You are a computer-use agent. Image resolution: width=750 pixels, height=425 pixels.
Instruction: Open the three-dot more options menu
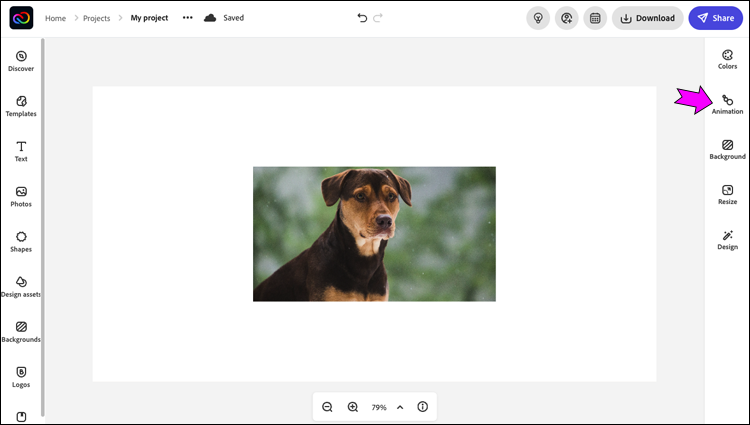tap(187, 18)
